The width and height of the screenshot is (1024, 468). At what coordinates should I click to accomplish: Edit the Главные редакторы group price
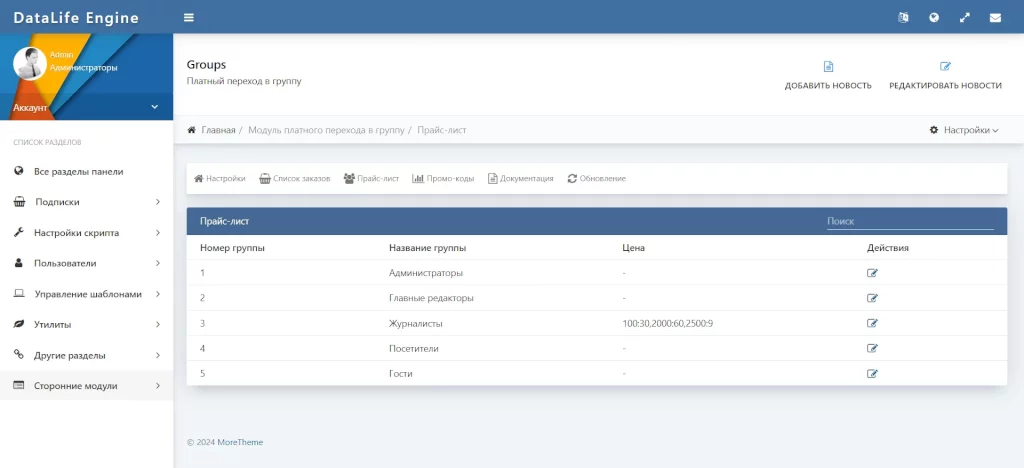pos(872,298)
